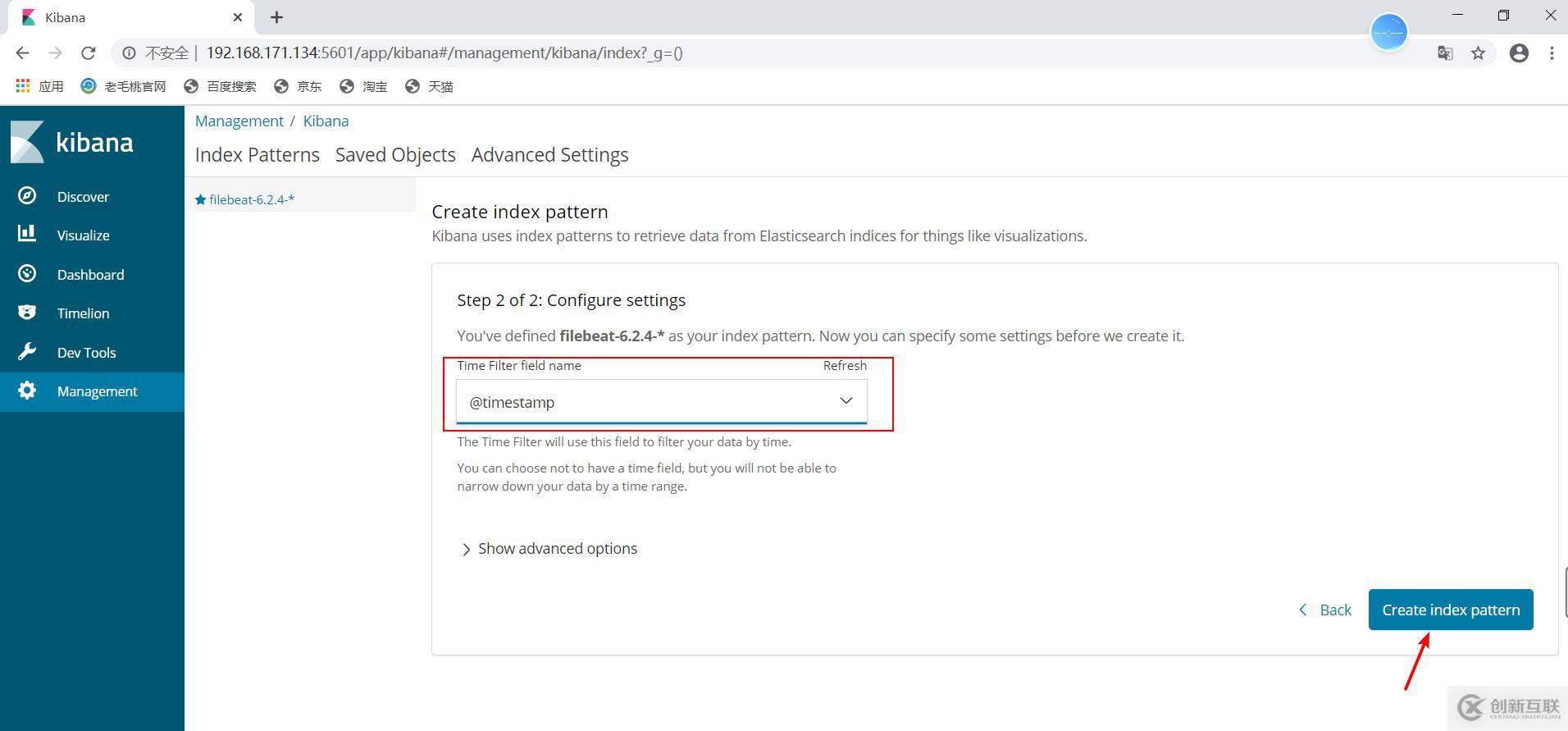Image resolution: width=1568 pixels, height=731 pixels.
Task: Click the Refresh link above the field list
Action: 845,366
